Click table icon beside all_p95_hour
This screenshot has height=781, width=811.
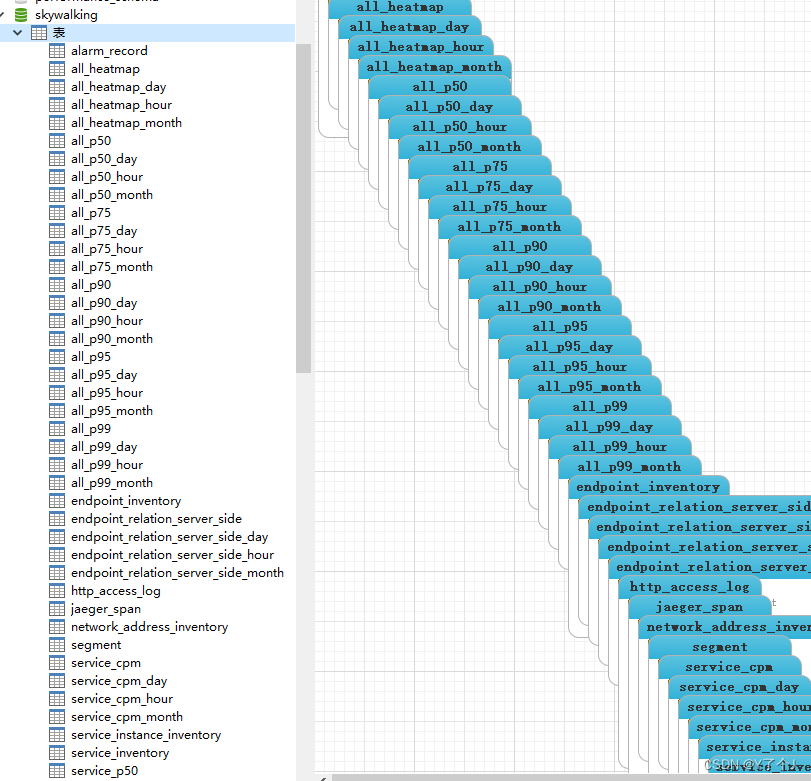57,393
